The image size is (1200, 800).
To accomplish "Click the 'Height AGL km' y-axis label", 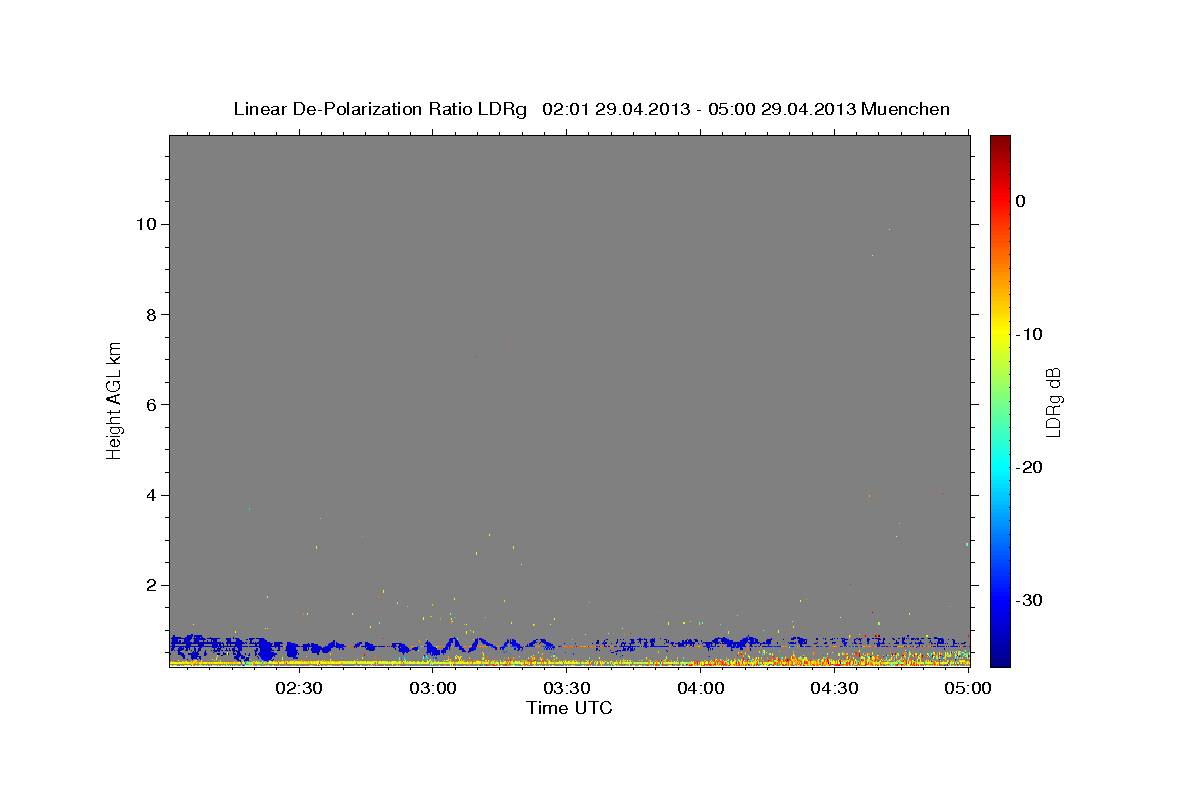I will pos(114,399).
